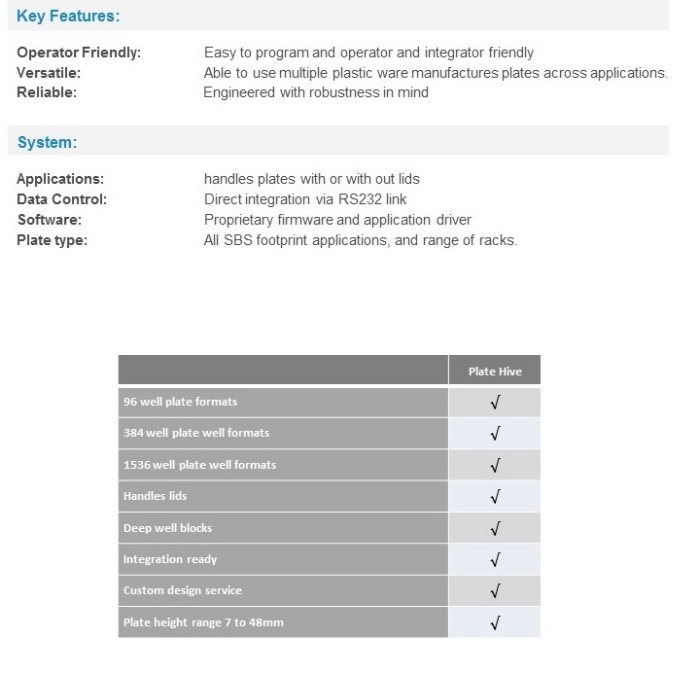The image size is (700, 673).
Task: Click the Direct integration via RS232 text
Action: [305, 199]
